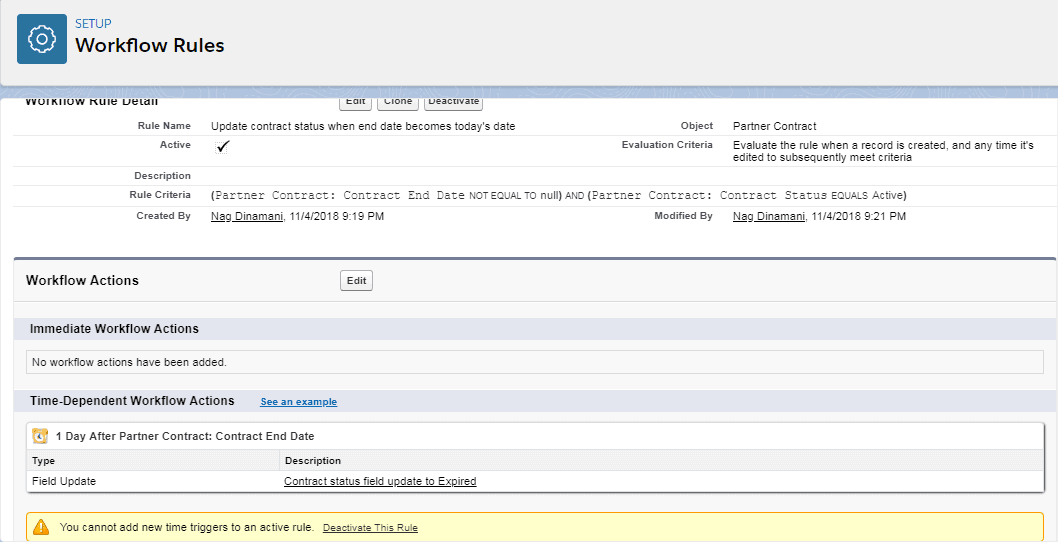Click the Rule Name field label
The width and height of the screenshot is (1058, 542).
(x=165, y=126)
